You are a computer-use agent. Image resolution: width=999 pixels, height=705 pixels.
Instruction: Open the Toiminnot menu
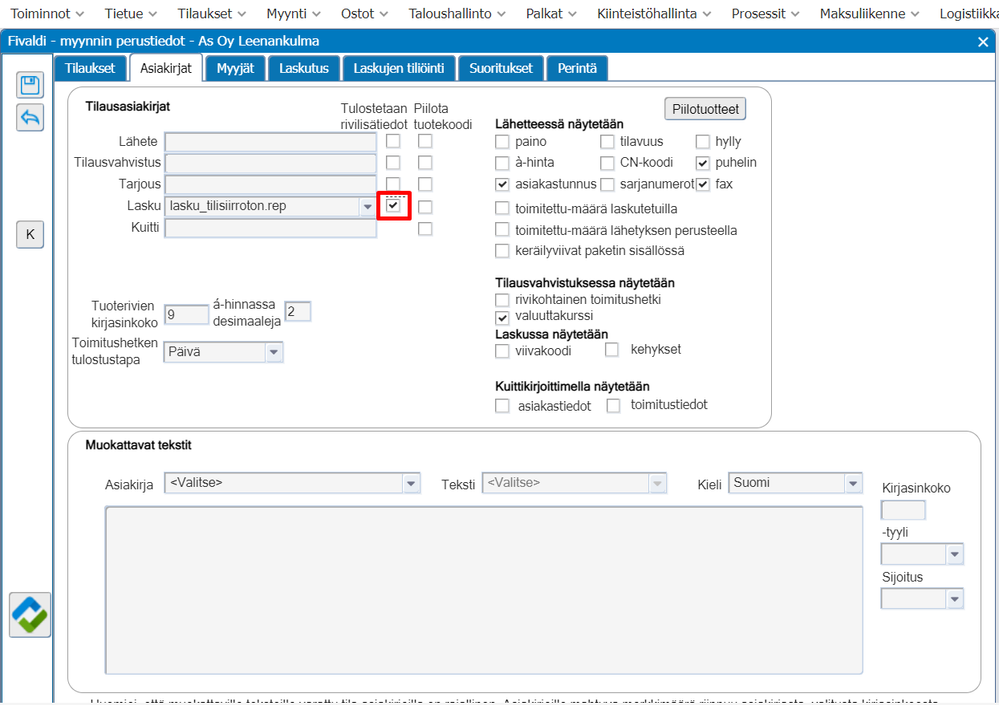point(47,13)
